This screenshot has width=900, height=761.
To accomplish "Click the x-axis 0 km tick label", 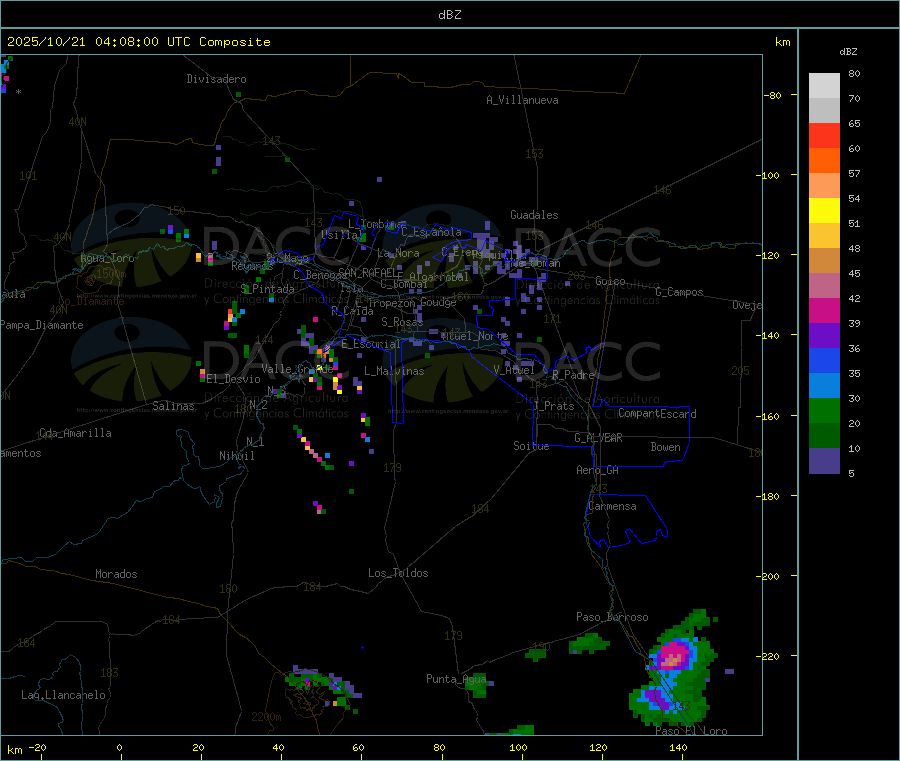I will pyautogui.click(x=119, y=747).
